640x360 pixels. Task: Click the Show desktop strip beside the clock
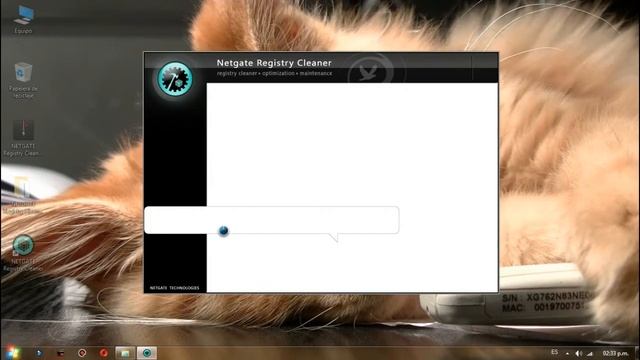637,353
